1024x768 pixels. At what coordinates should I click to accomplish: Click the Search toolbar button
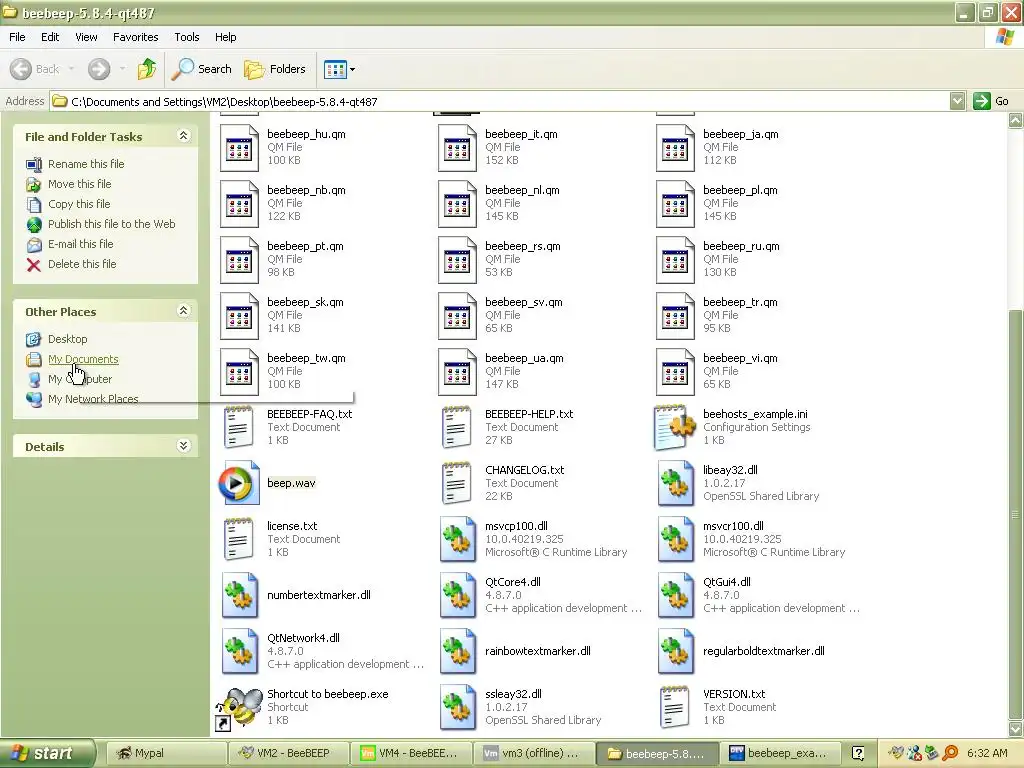[x=201, y=69]
